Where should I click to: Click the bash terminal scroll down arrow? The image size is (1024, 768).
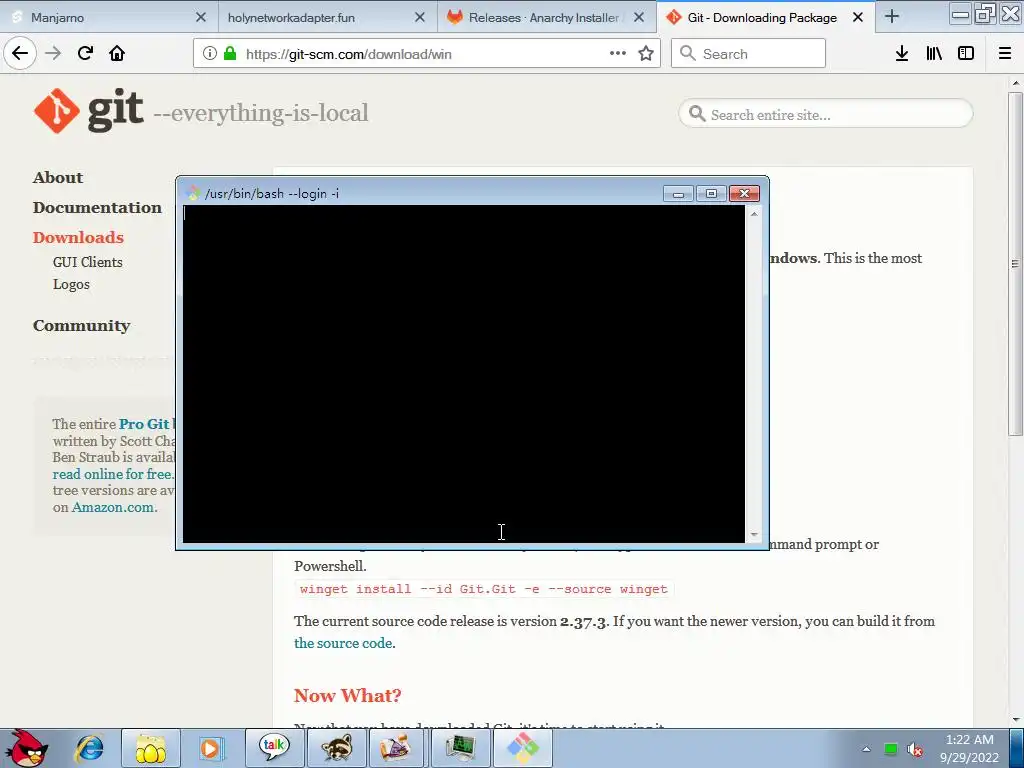coord(754,535)
